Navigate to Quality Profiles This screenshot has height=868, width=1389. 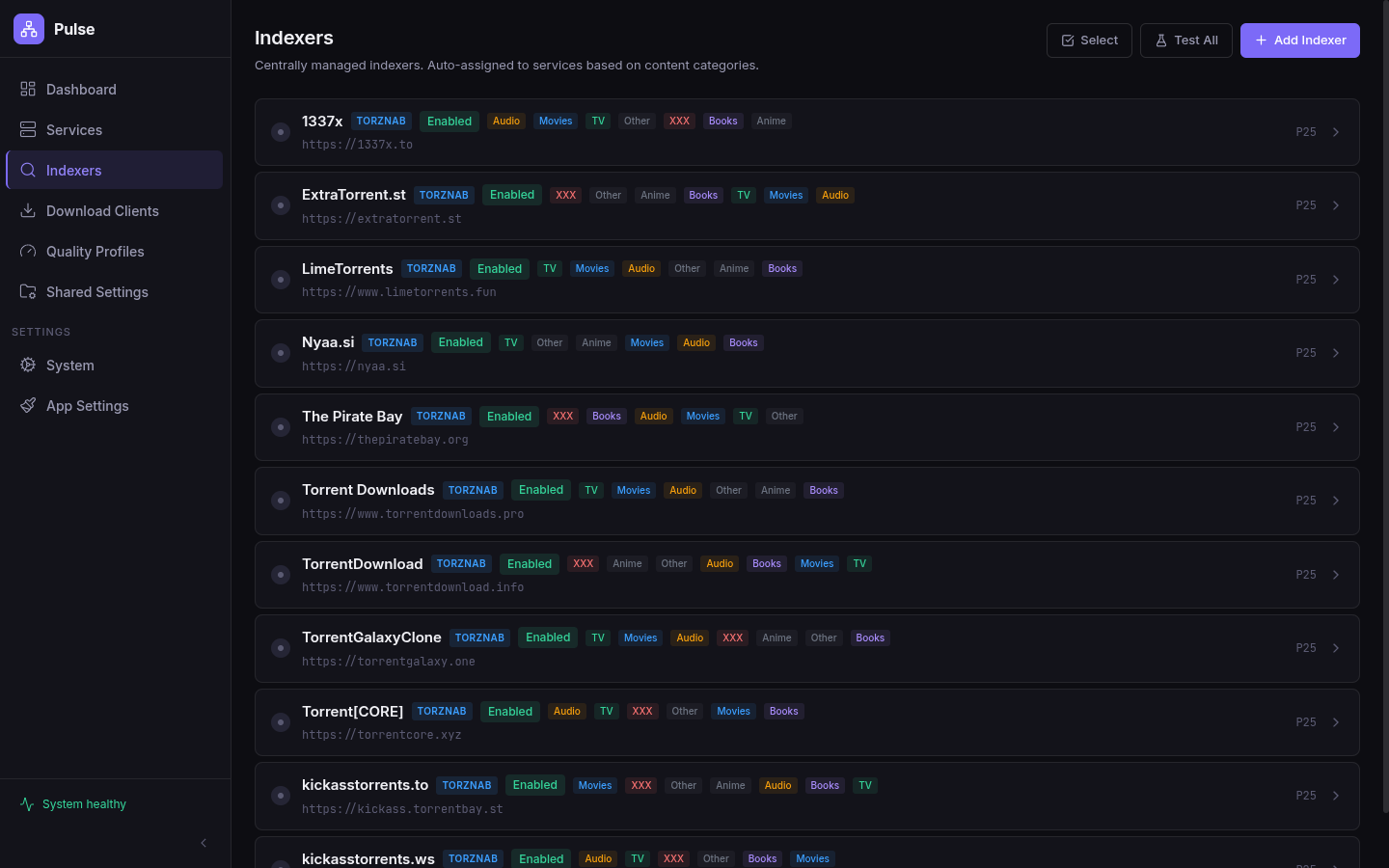[114, 252]
